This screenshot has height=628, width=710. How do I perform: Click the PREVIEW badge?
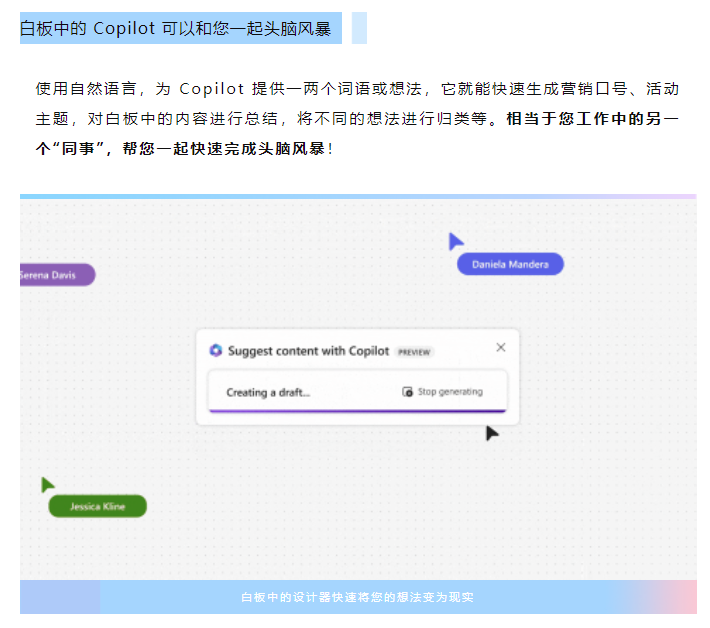[x=414, y=352]
